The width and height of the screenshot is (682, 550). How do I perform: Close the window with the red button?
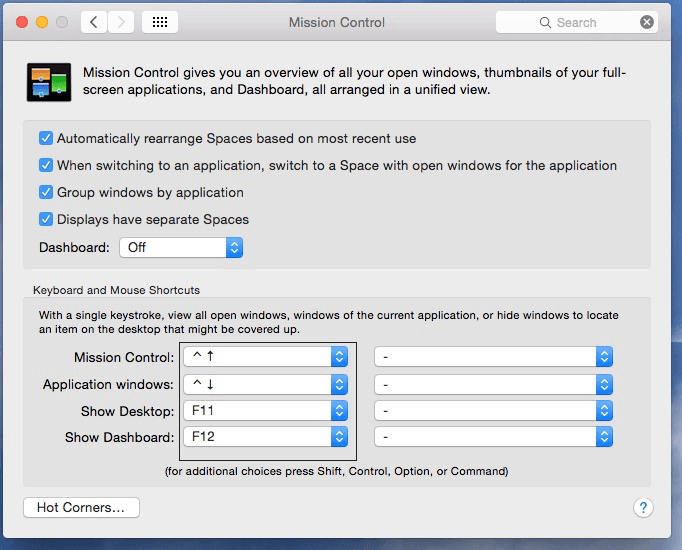click(x=22, y=22)
